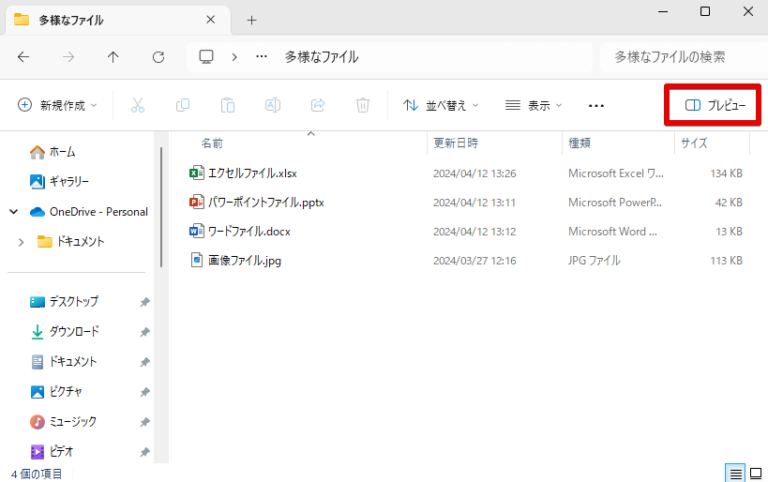Expand the ドキュメント tree node
This screenshot has width=768, height=482.
point(22,242)
